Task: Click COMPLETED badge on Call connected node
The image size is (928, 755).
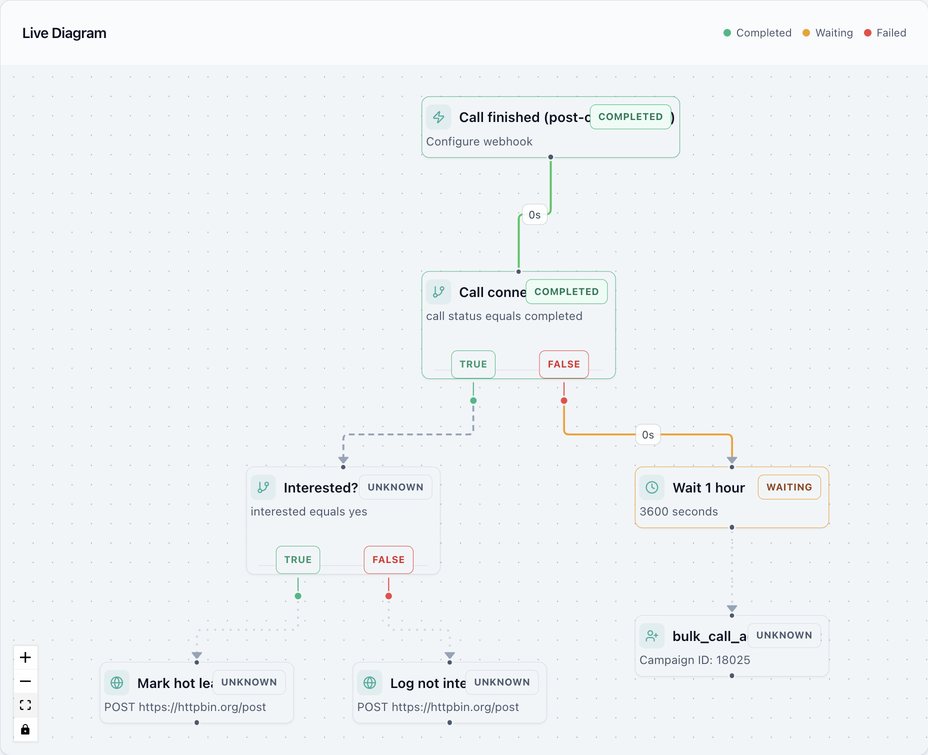Action: (x=566, y=292)
